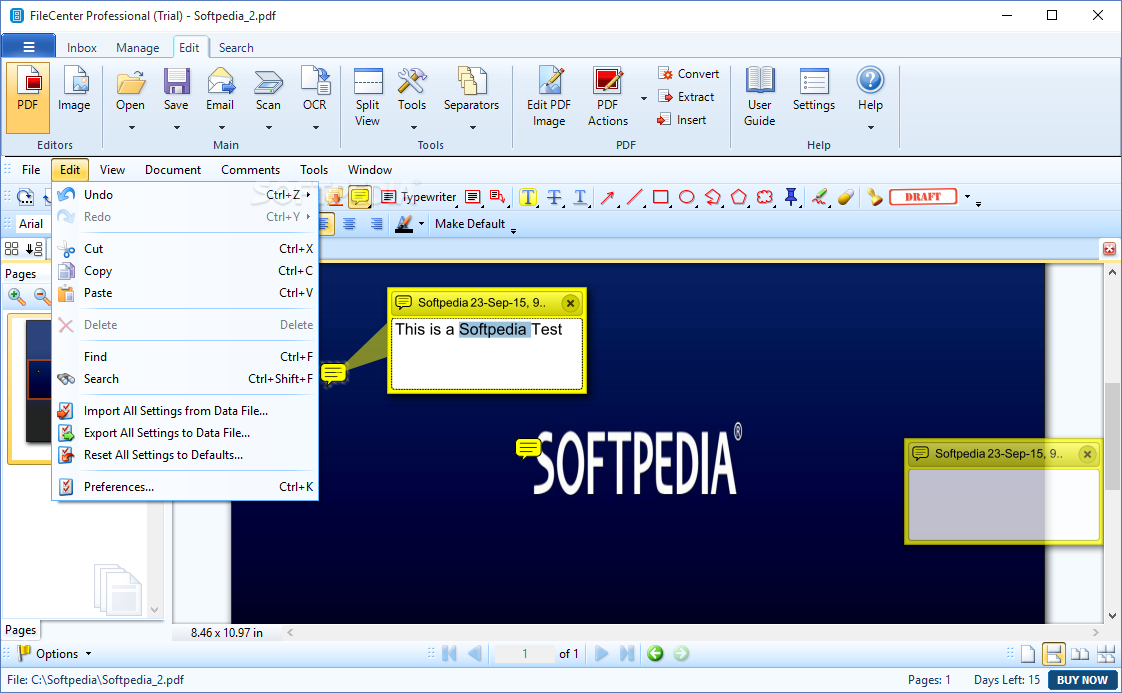Select Export All Settings to Data File
The width and height of the screenshot is (1122, 693).
(186, 433)
